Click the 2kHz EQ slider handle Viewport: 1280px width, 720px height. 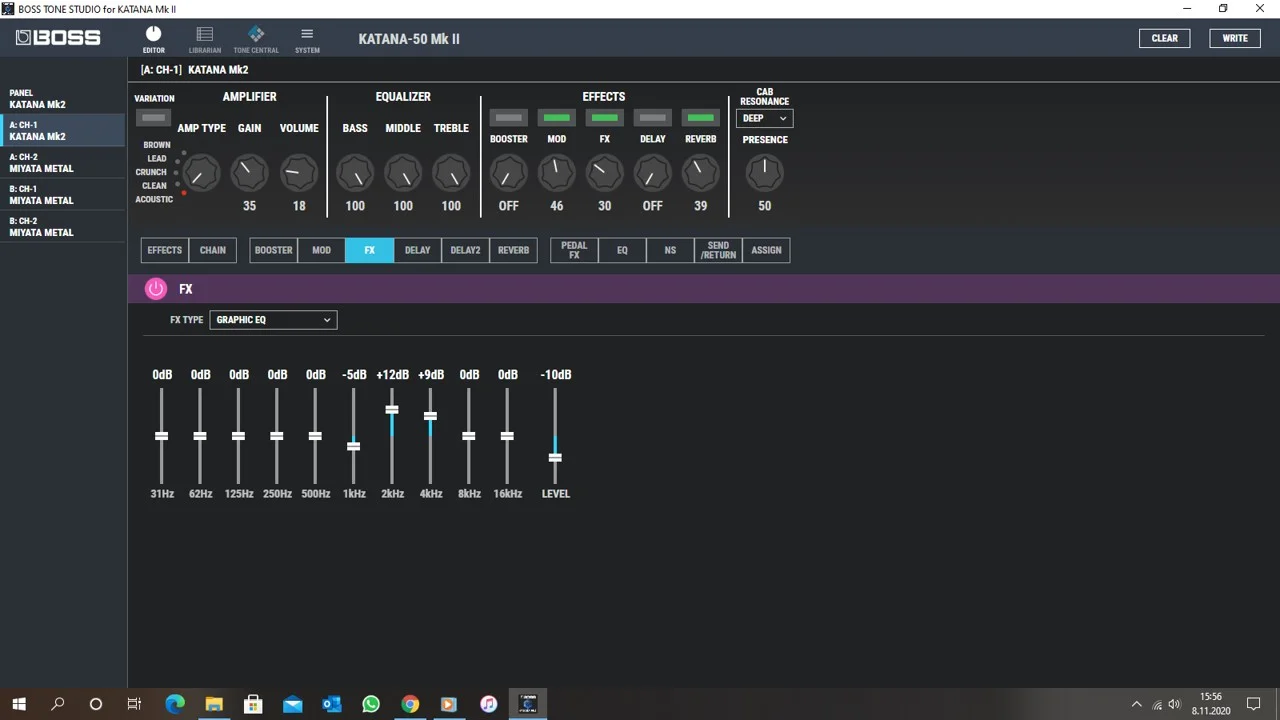pos(392,409)
